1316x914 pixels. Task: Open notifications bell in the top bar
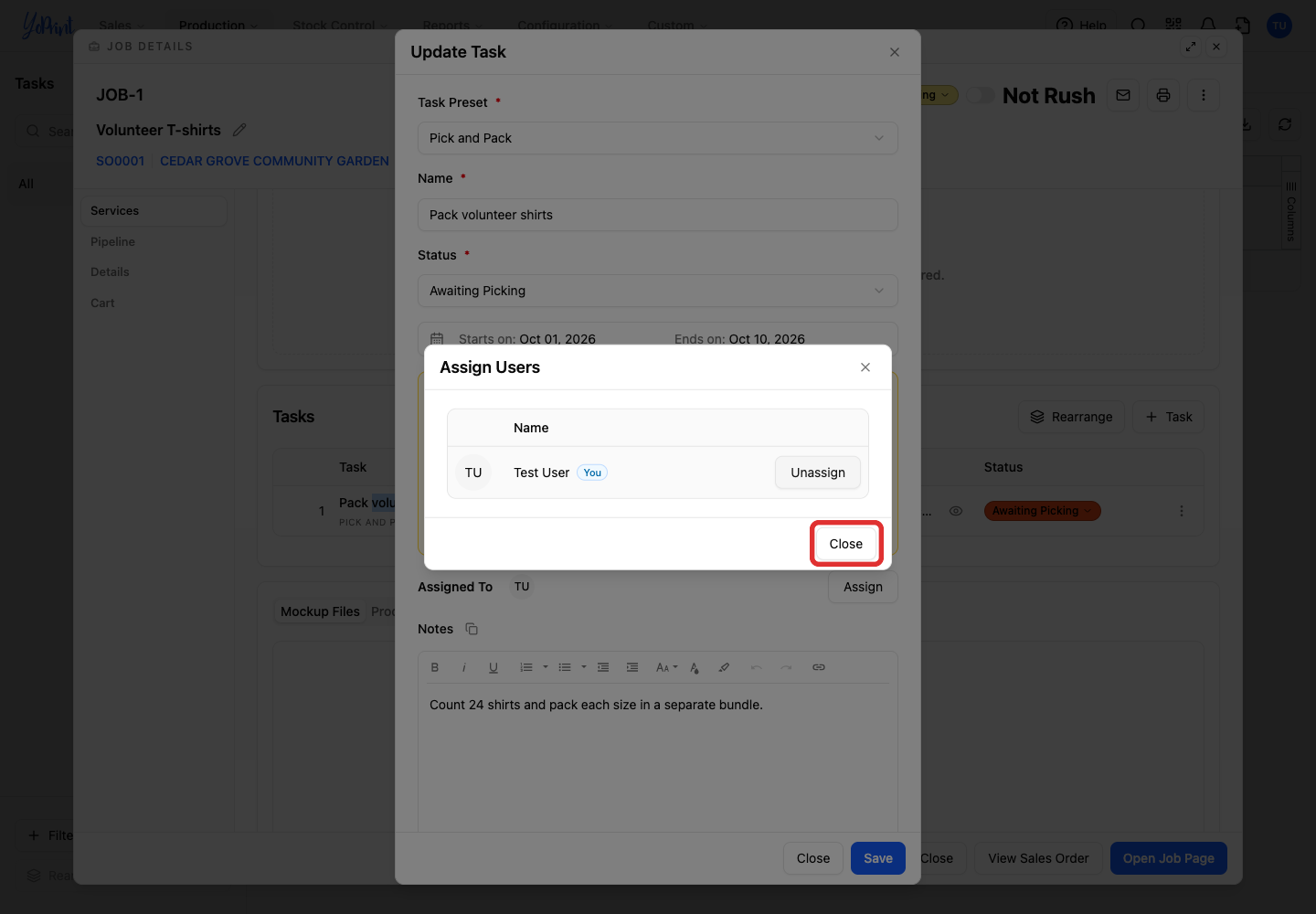[1208, 26]
